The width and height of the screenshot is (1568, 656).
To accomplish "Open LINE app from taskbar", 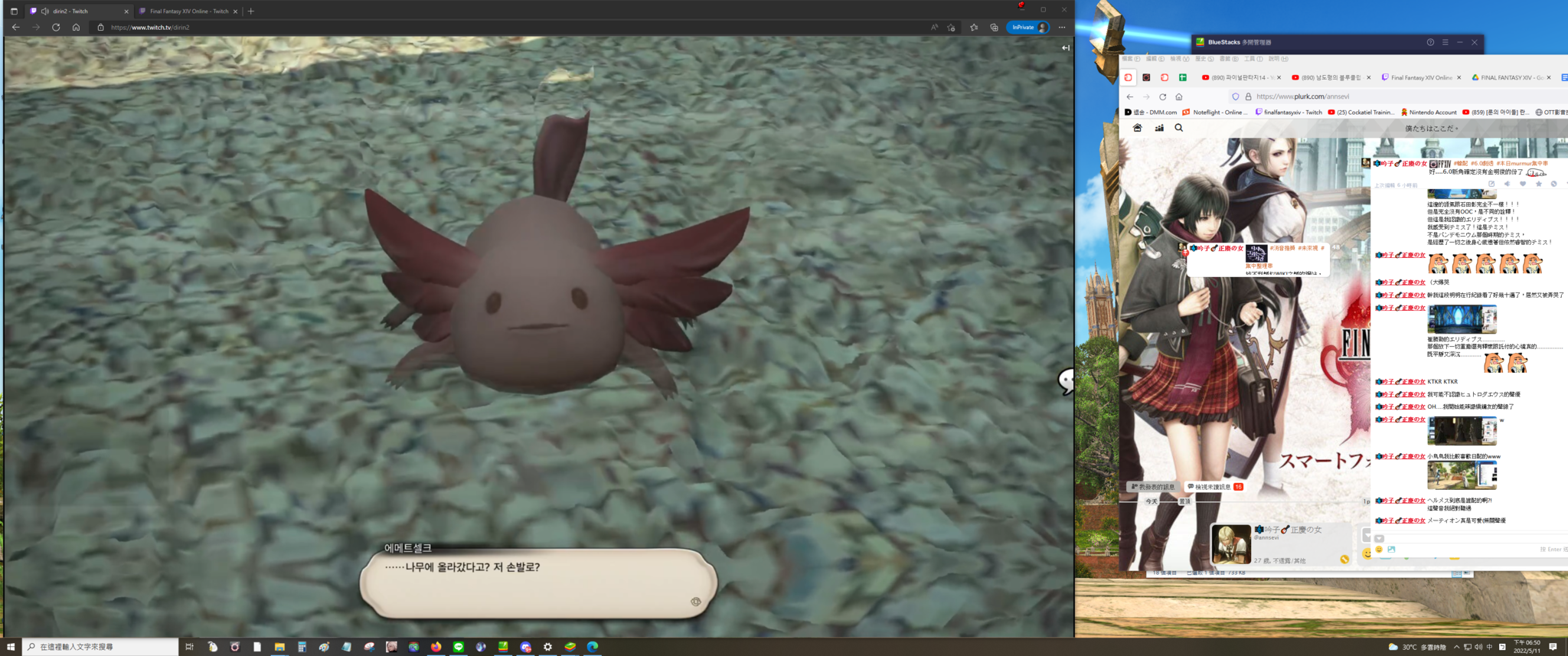I will [459, 647].
